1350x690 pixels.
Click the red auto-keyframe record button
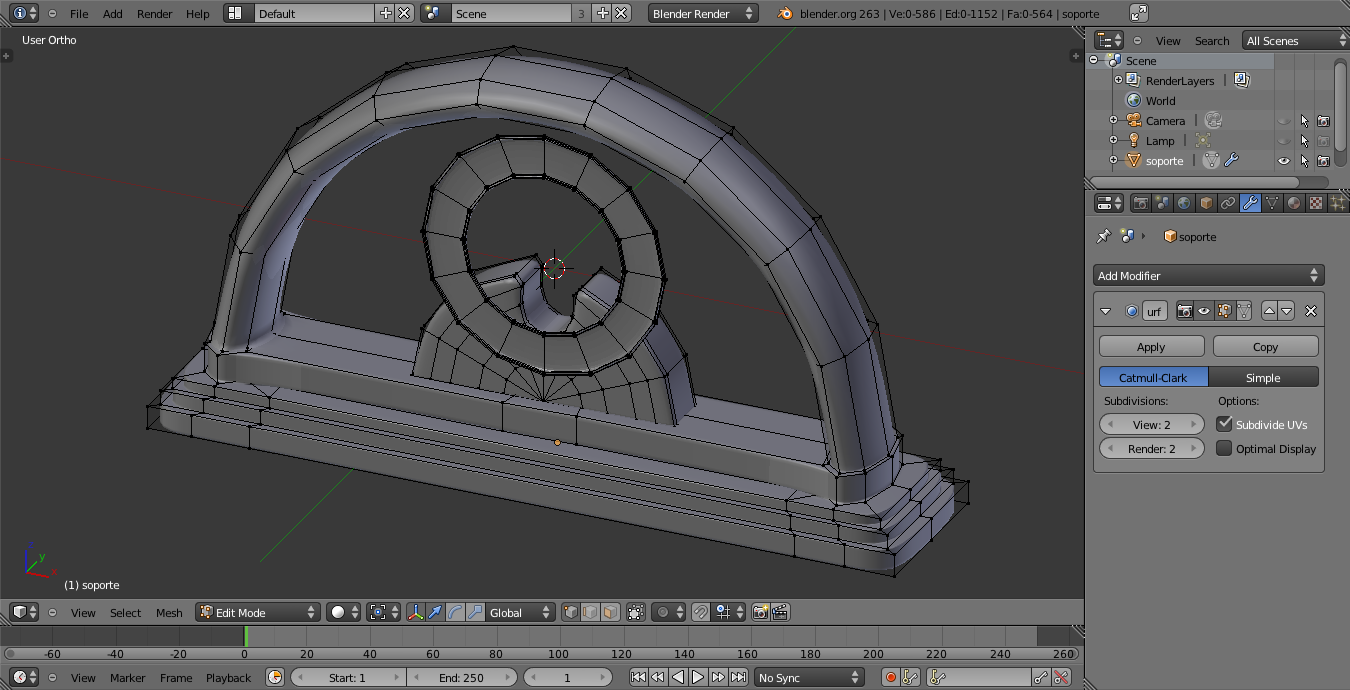(x=890, y=677)
